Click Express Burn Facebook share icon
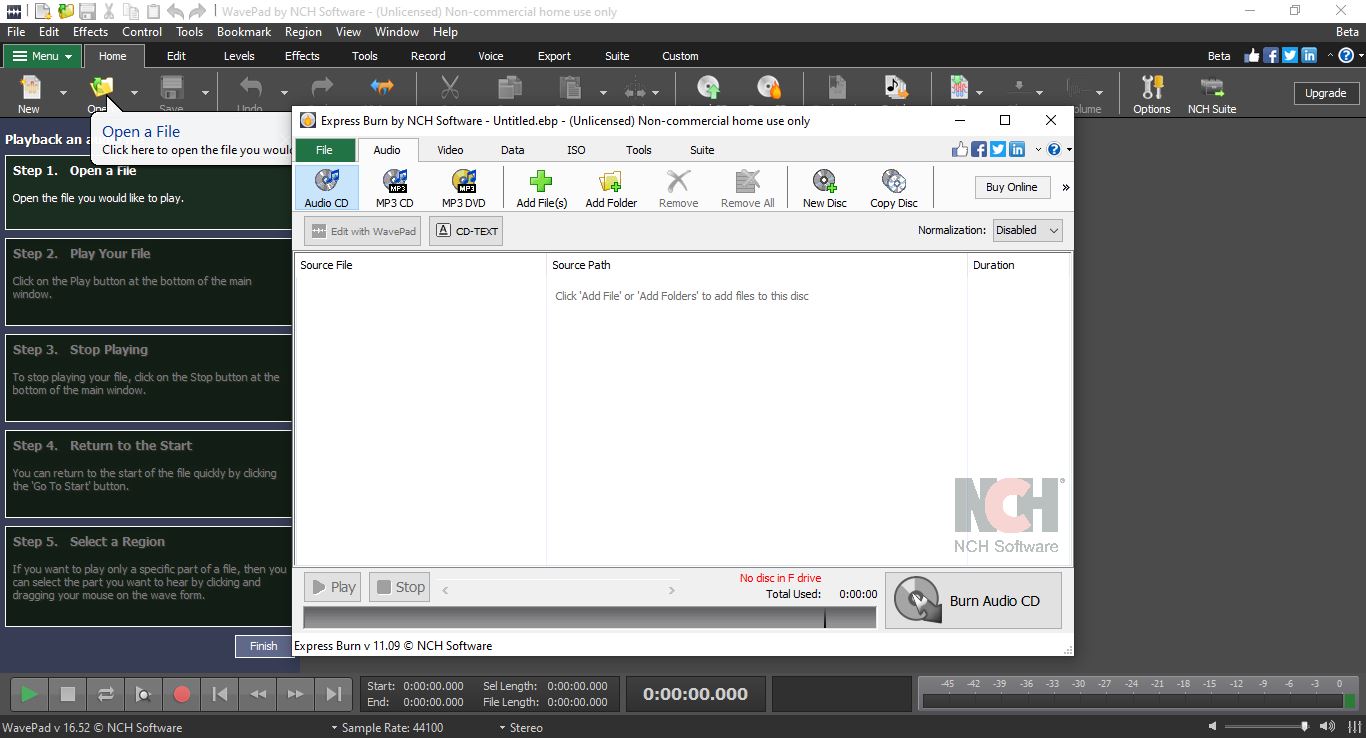This screenshot has height=738, width=1366. pos(979,150)
